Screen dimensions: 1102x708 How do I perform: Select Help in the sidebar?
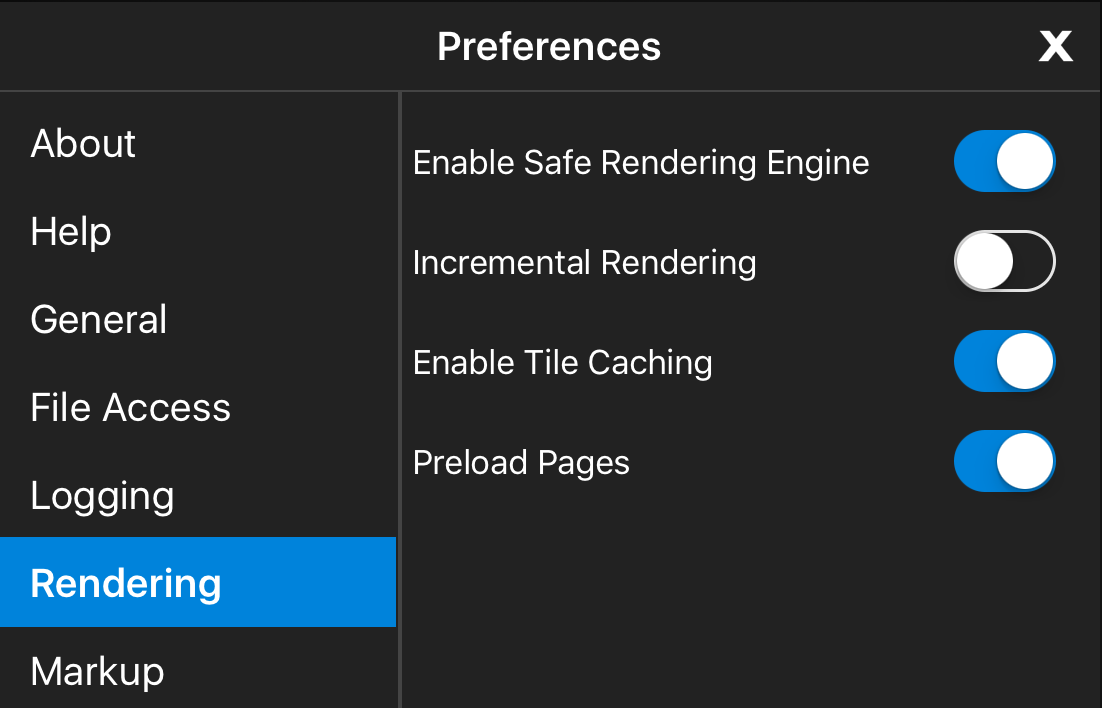pos(71,232)
